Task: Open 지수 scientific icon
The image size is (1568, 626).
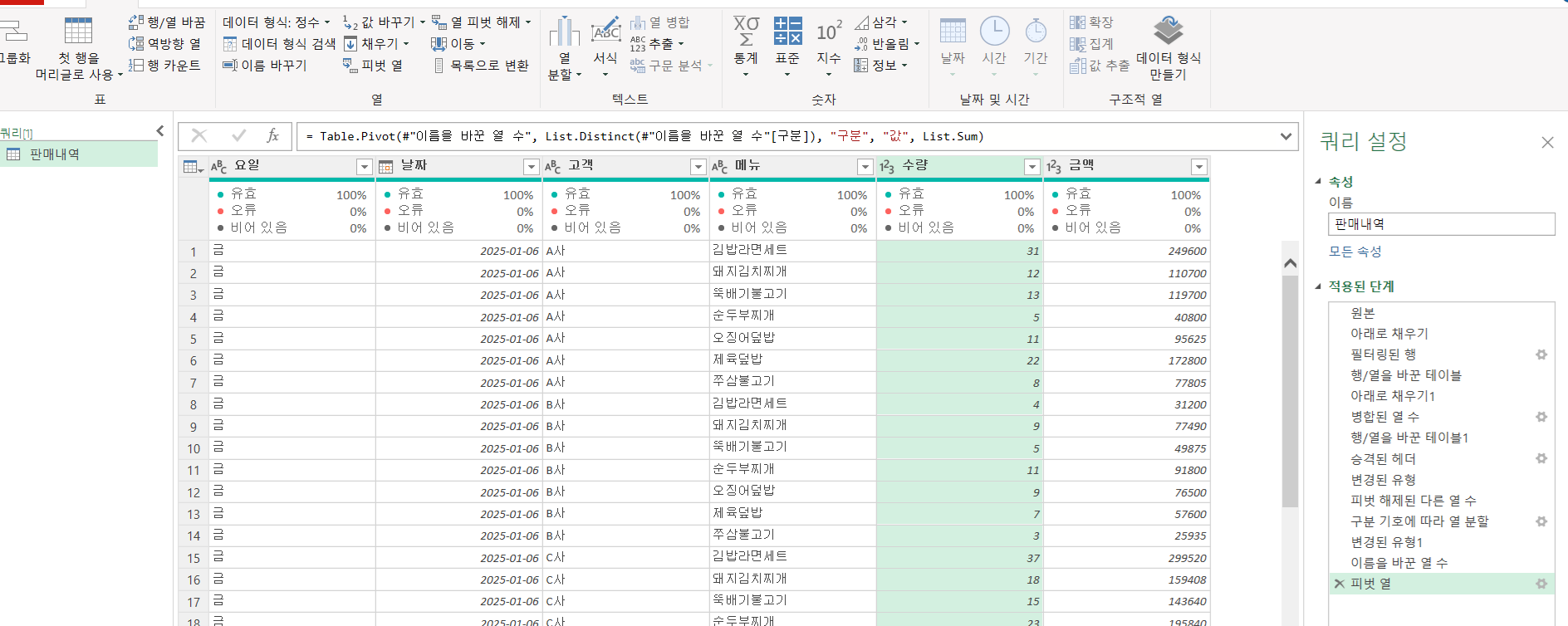Action: [829, 31]
